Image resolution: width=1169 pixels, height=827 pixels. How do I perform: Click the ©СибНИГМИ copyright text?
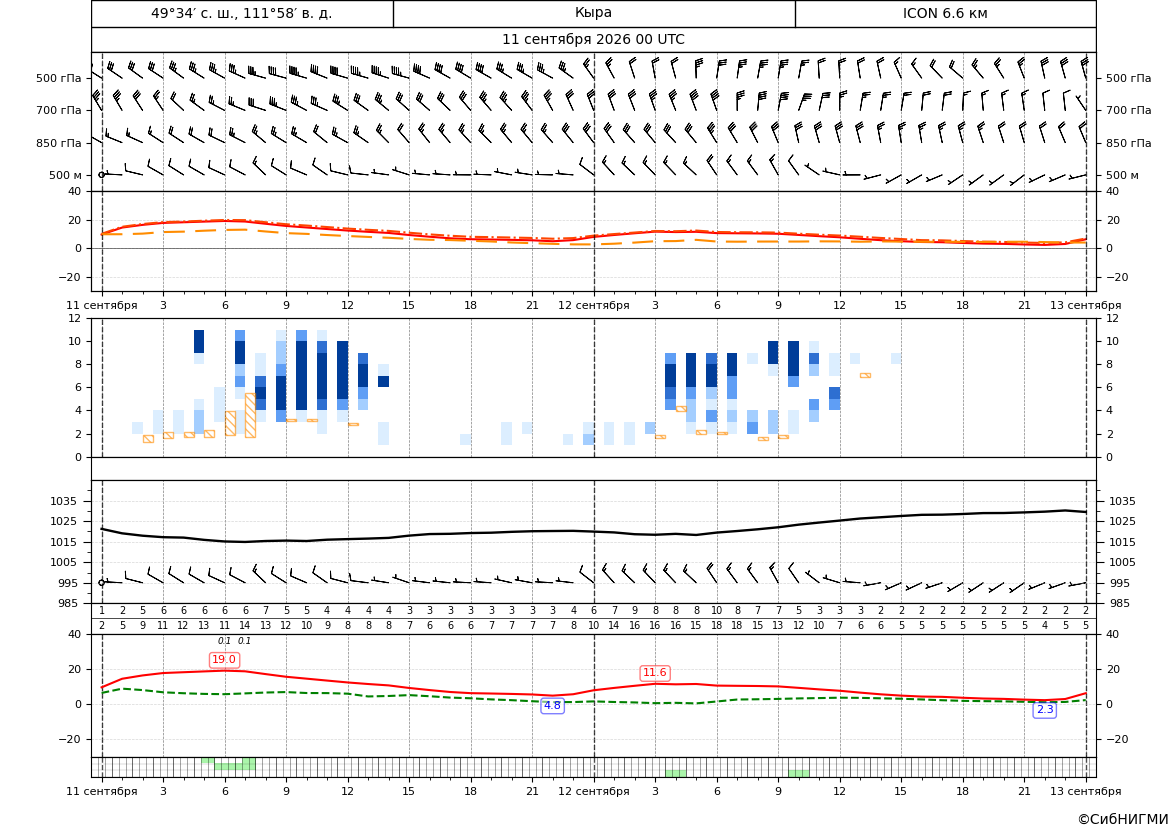pyautogui.click(x=1123, y=819)
